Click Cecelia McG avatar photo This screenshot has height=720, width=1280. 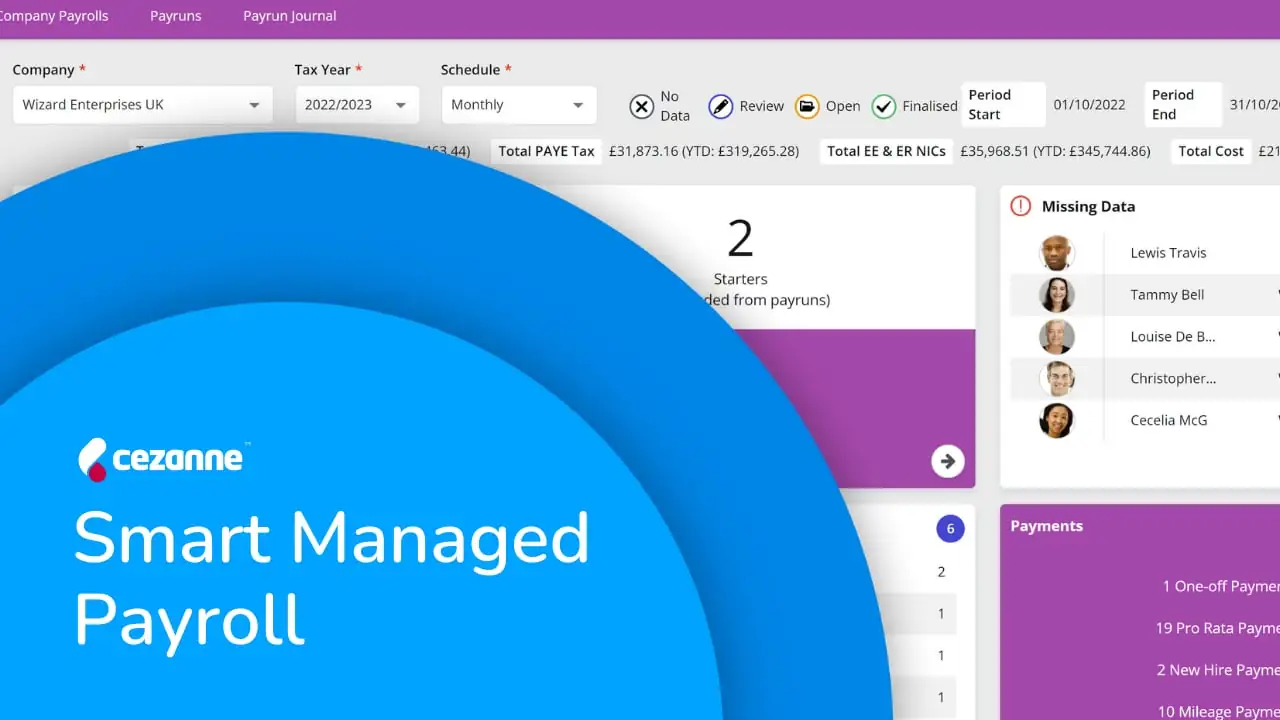tap(1056, 421)
